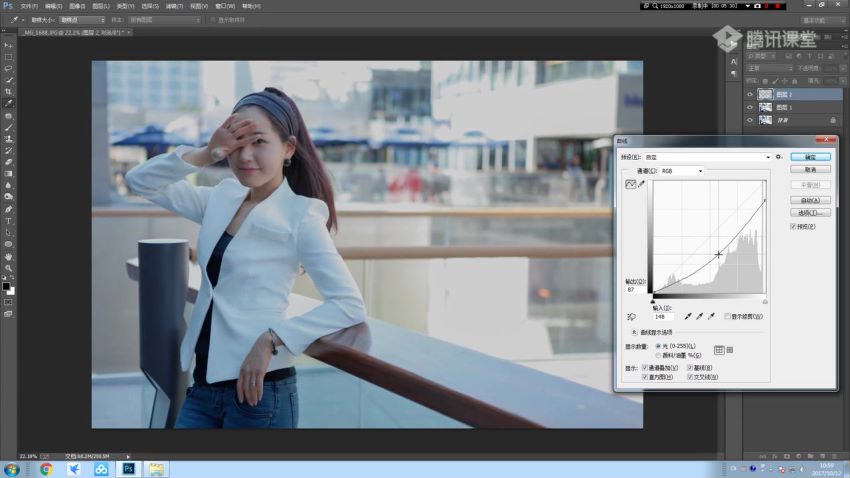Toggle the Preview checkbox in Curves

coord(793,227)
